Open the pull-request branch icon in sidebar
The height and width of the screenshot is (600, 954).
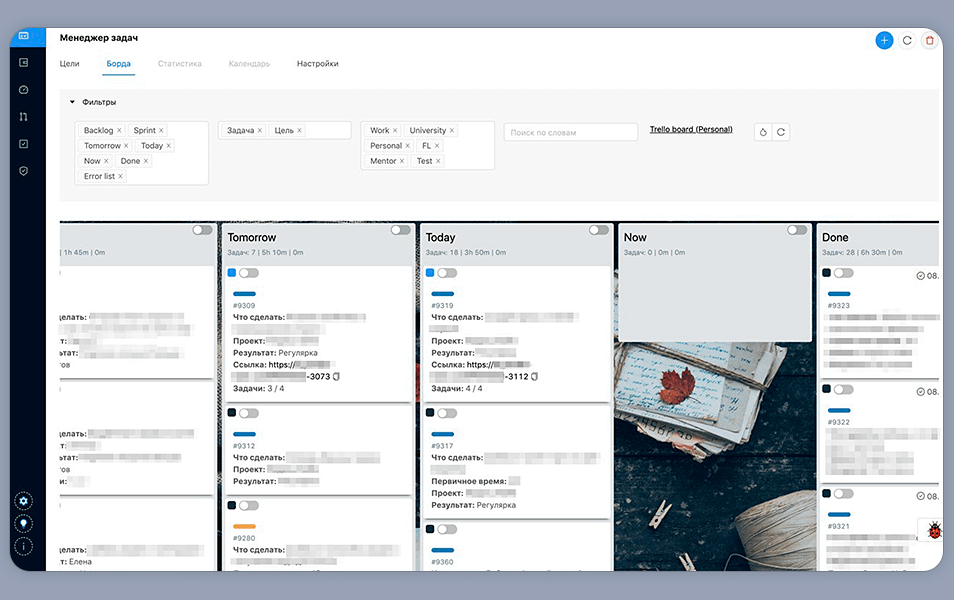pos(24,116)
